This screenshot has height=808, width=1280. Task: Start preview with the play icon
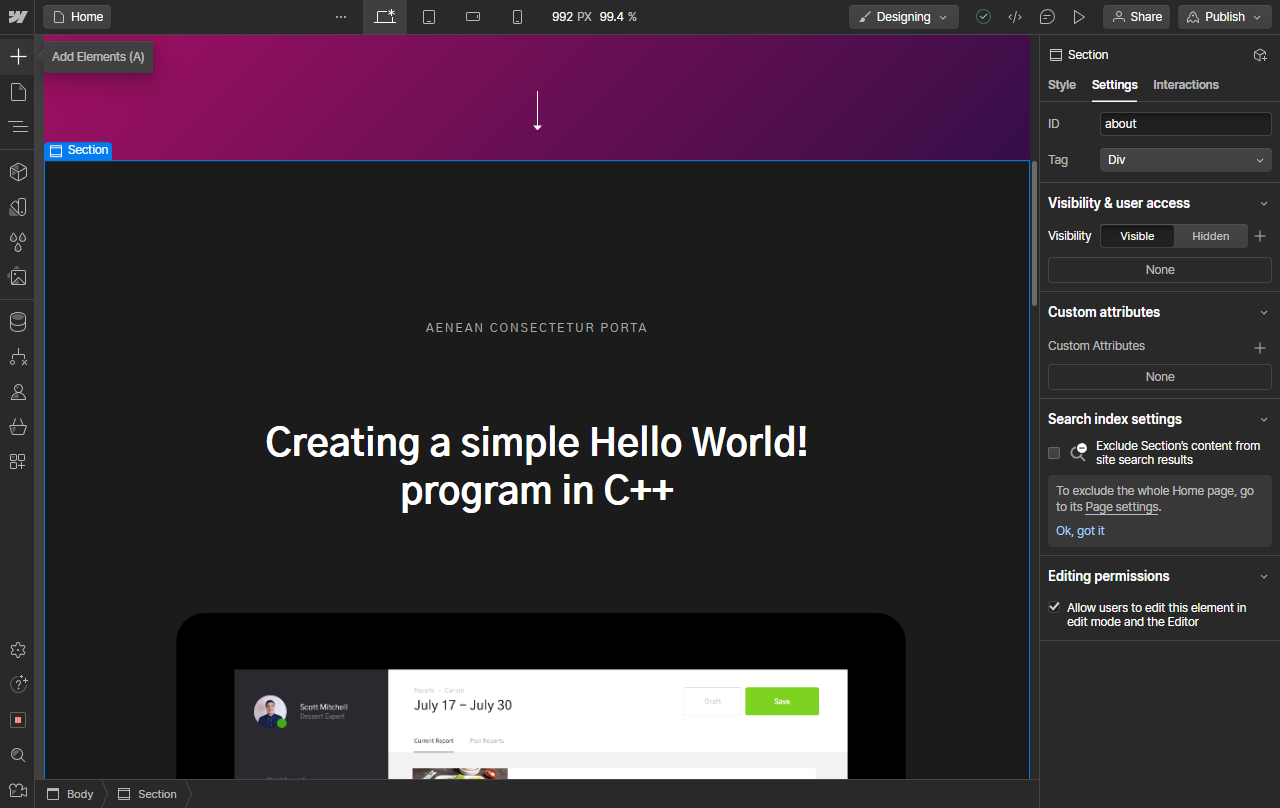click(1079, 17)
